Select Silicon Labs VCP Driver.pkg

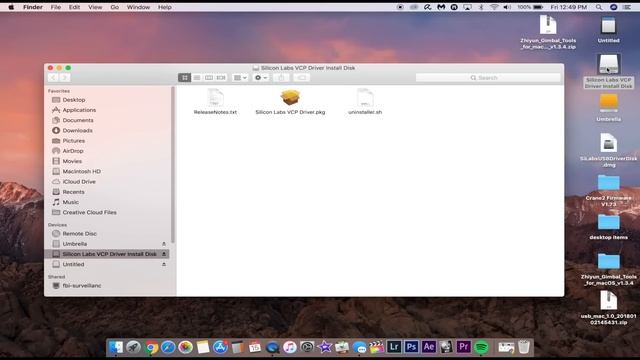pos(290,102)
